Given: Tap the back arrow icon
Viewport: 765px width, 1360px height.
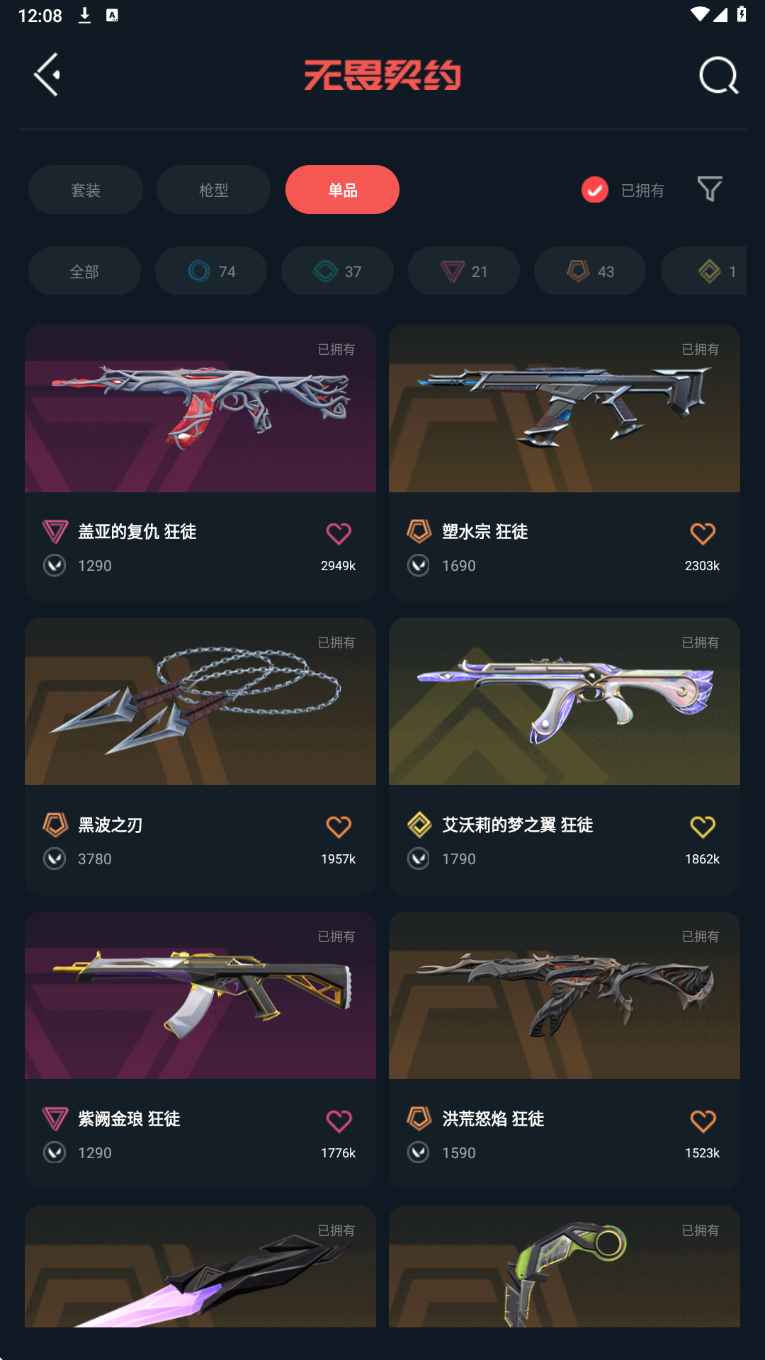Looking at the screenshot, I should click(x=47, y=75).
